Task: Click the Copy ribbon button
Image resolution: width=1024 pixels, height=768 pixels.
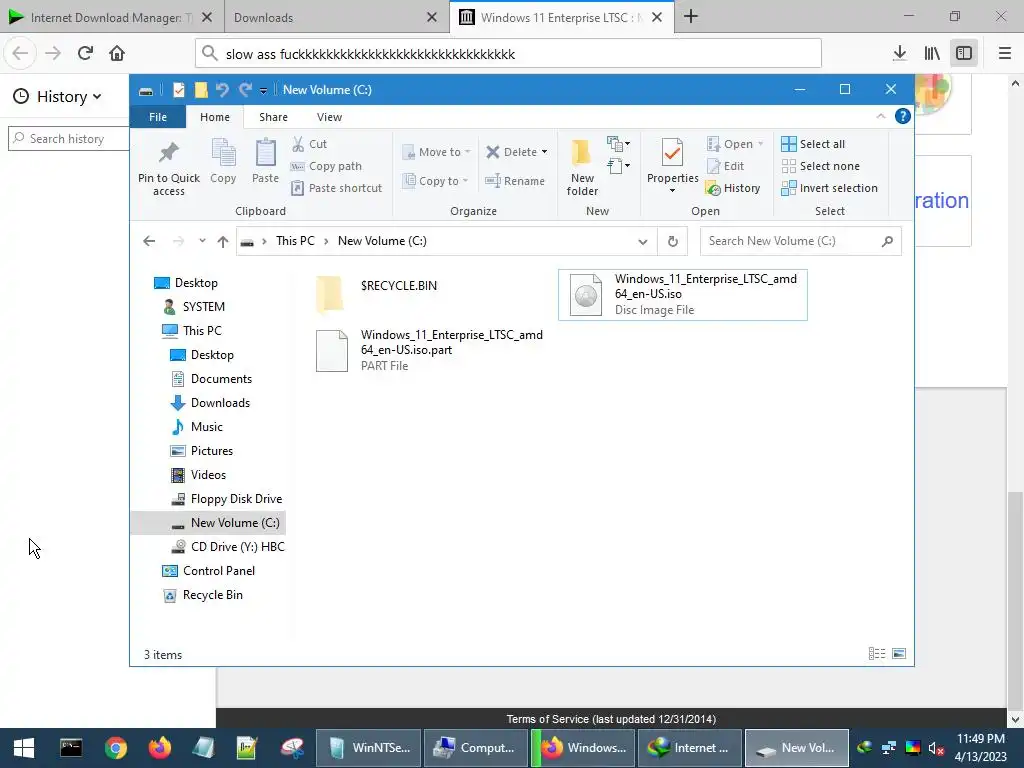Action: tap(223, 161)
